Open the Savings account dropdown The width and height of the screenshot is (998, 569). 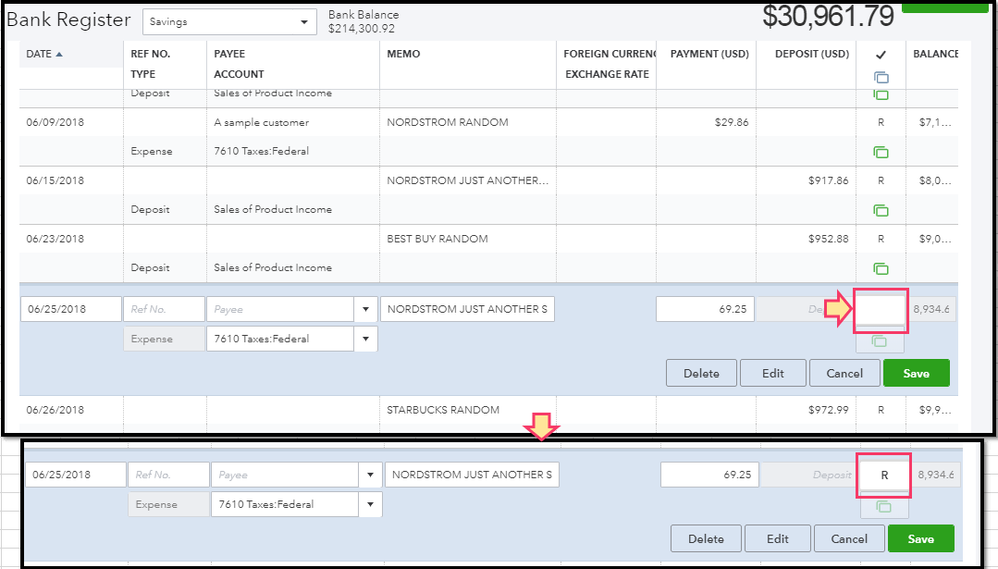point(229,22)
